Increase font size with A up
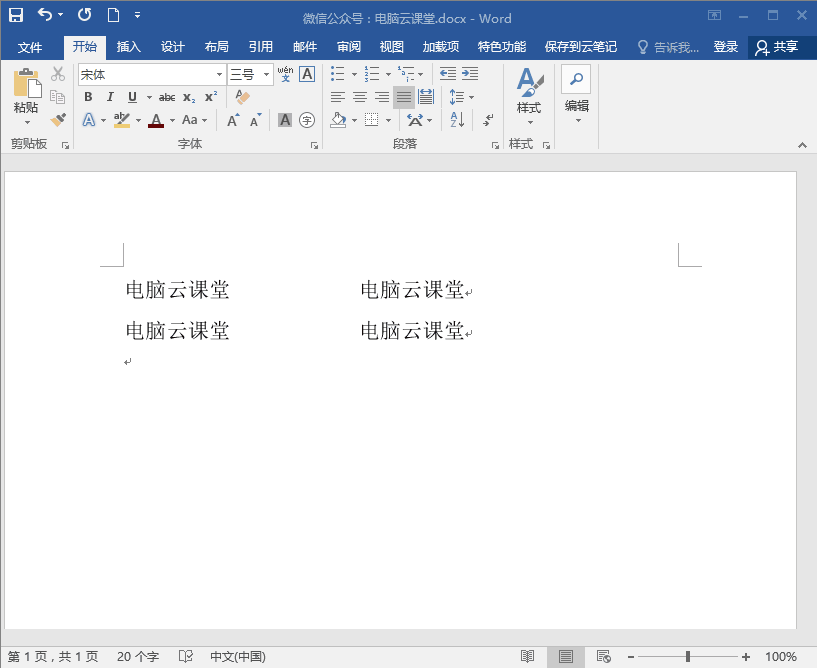 pos(233,120)
